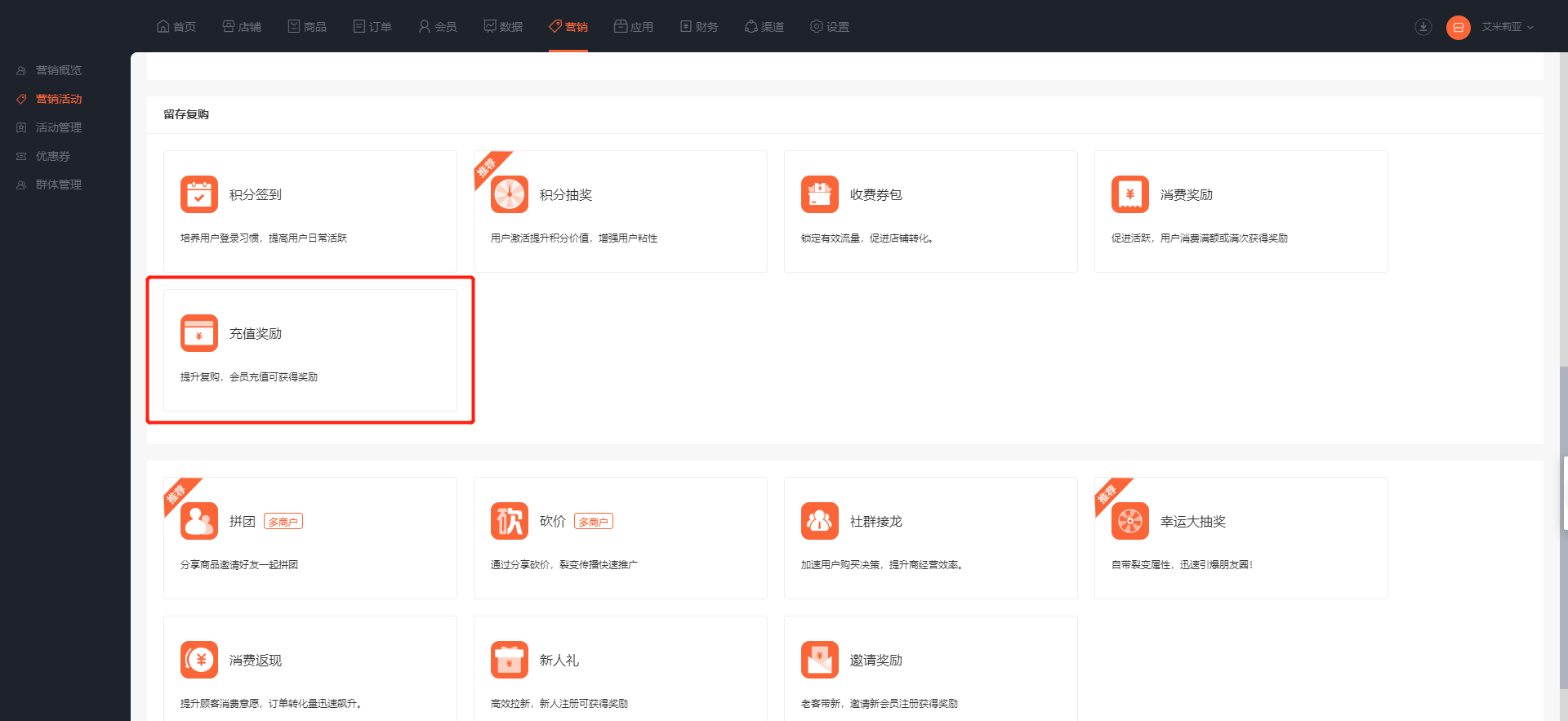Open the 收费券包 card title
Screen dimensions: 1568x721
point(876,194)
